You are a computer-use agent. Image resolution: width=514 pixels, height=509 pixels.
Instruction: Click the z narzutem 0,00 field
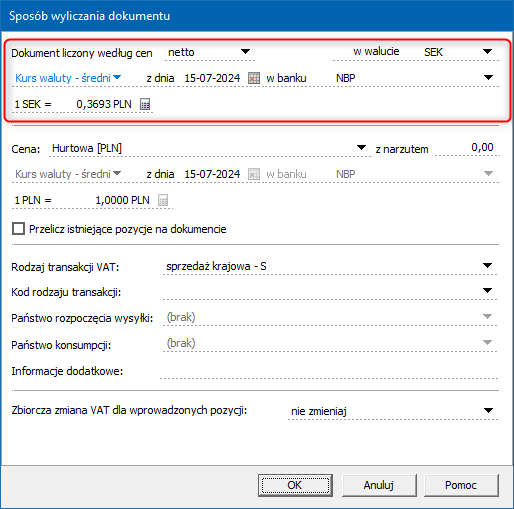click(467, 148)
